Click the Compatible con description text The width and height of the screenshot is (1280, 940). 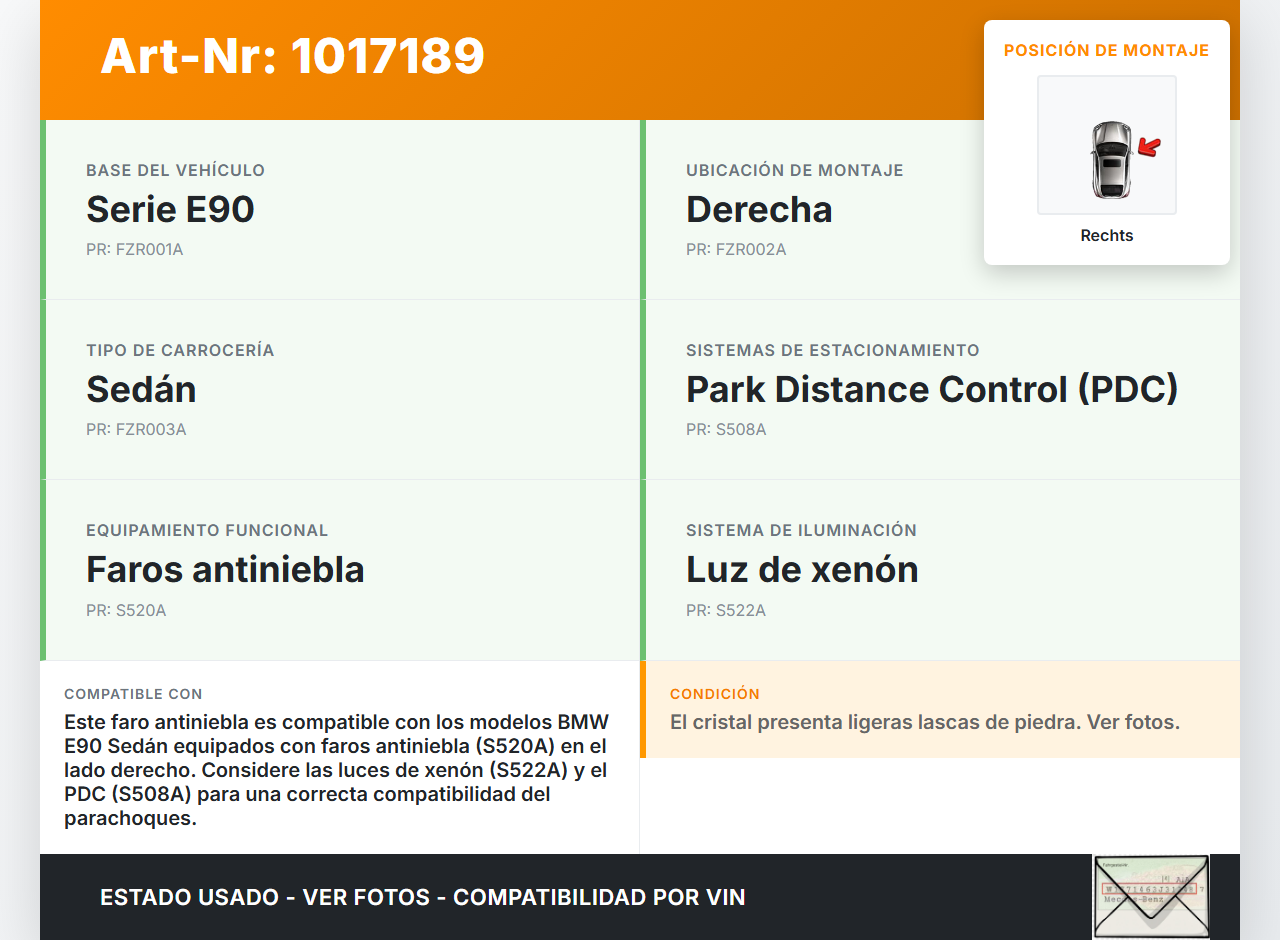pyautogui.click(x=336, y=770)
